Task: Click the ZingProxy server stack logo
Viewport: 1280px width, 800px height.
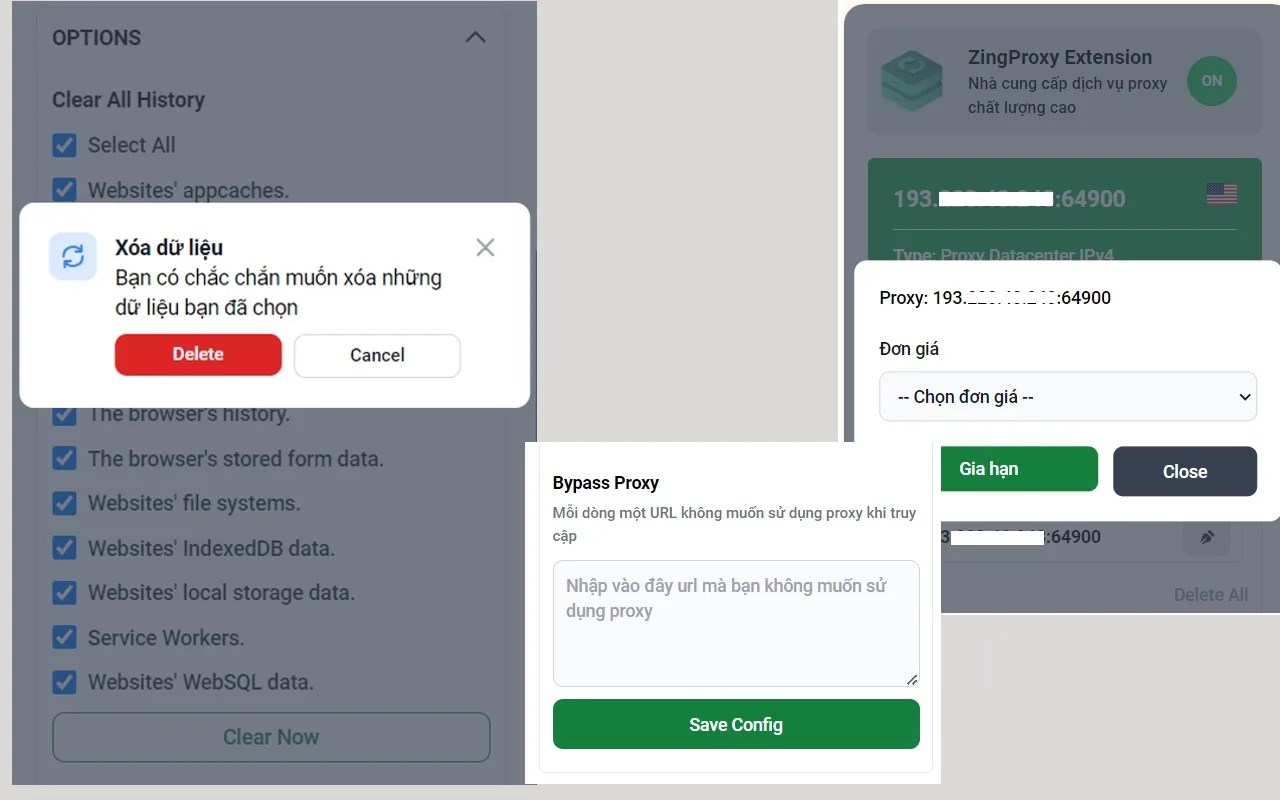Action: (x=911, y=82)
